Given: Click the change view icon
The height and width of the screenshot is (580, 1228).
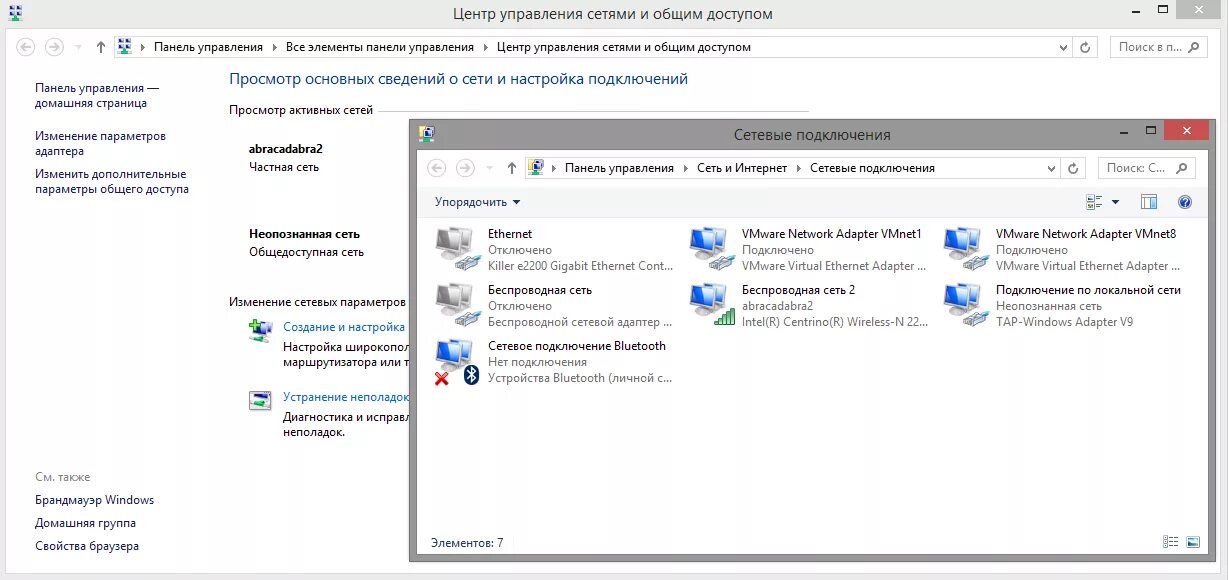Looking at the screenshot, I should (1094, 202).
